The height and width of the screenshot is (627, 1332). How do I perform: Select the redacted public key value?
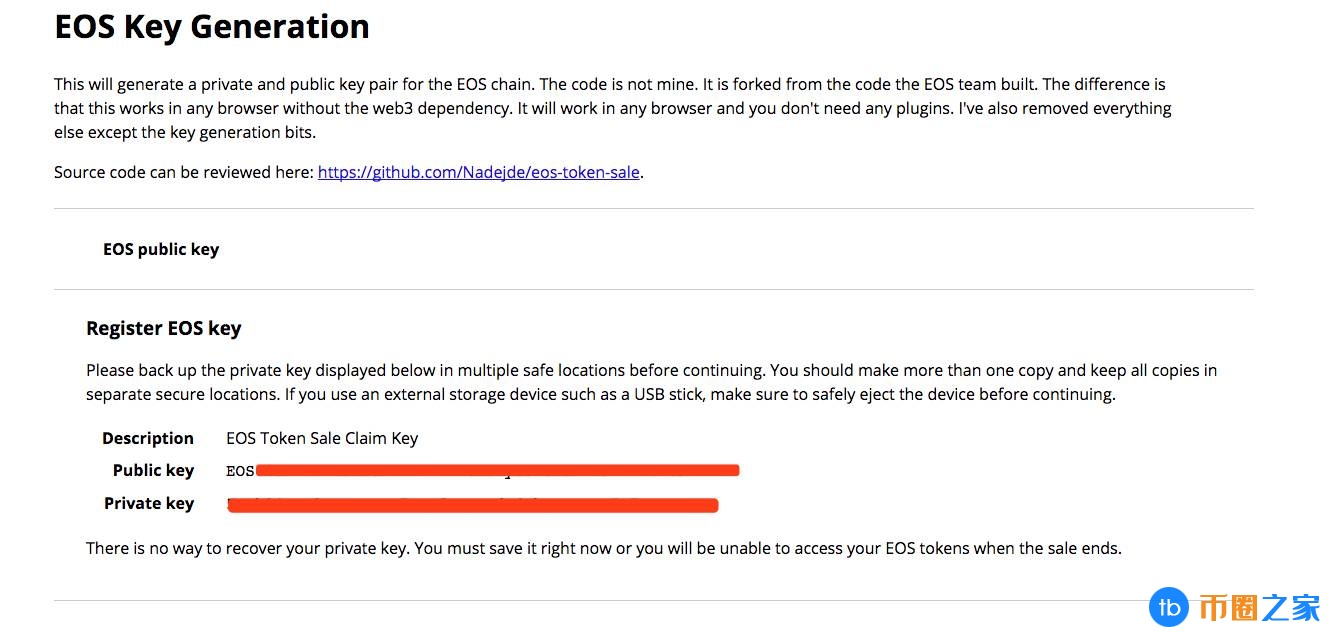pyautogui.click(x=497, y=470)
